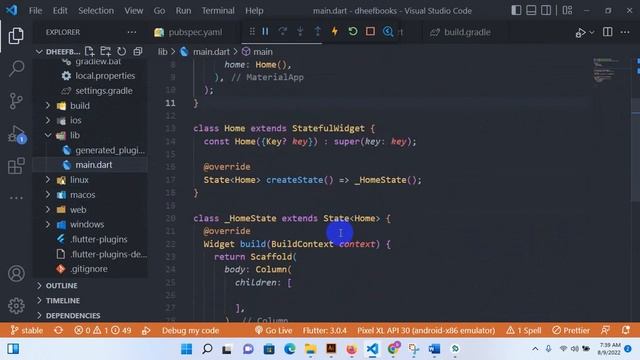This screenshot has width=640, height=360.
Task: Toggle bottom panel layout
Action: click(531, 10)
